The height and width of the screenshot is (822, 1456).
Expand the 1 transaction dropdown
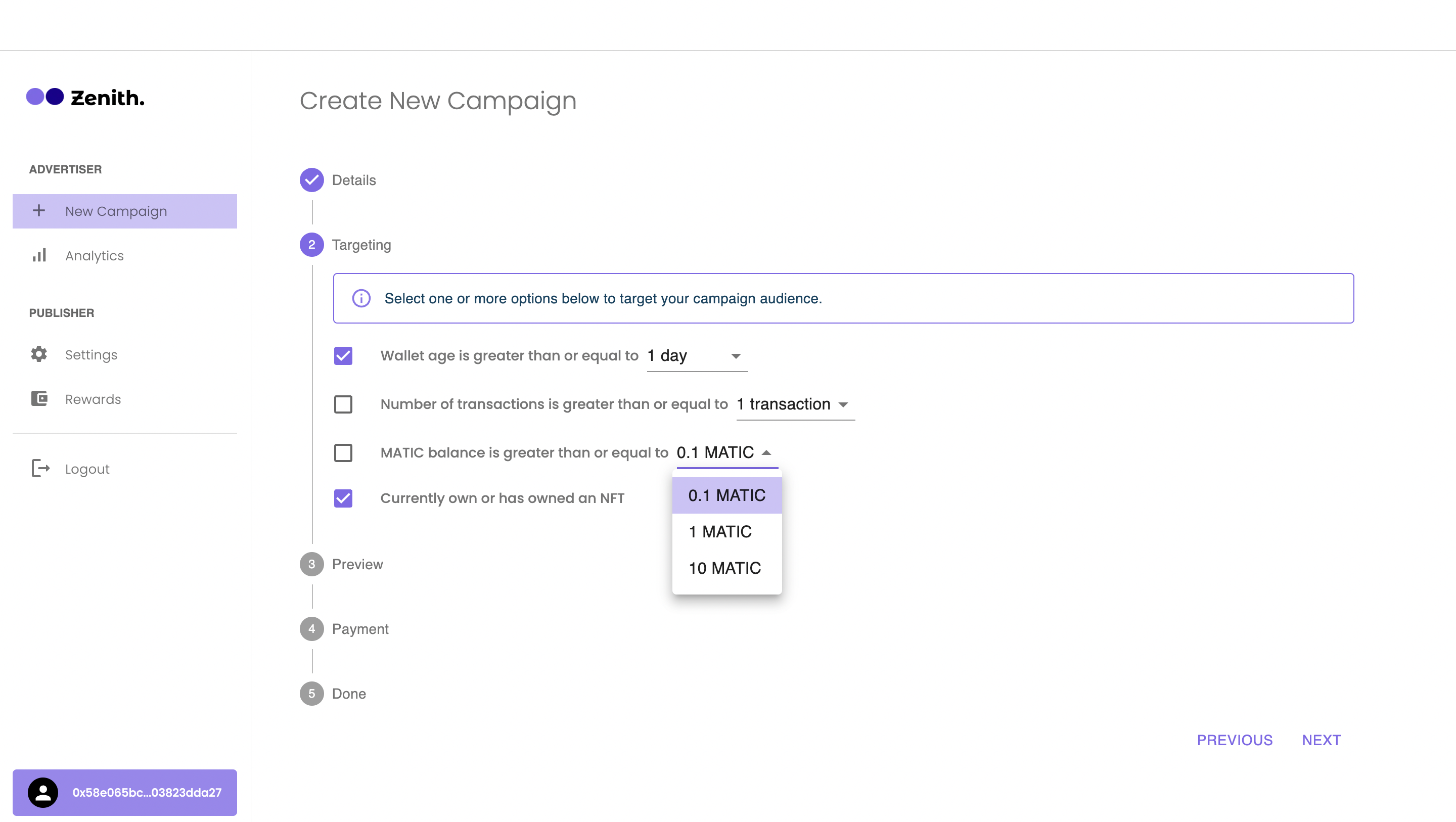(794, 404)
